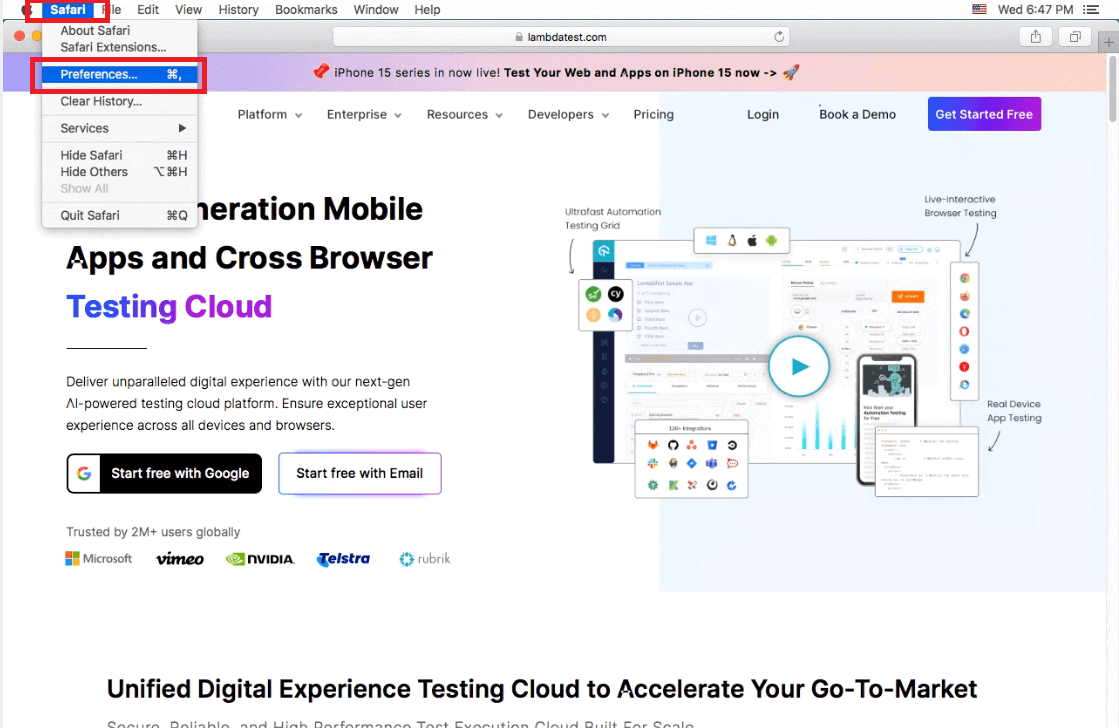The height and width of the screenshot is (728, 1119).
Task: Open the History menu
Action: pos(238,10)
